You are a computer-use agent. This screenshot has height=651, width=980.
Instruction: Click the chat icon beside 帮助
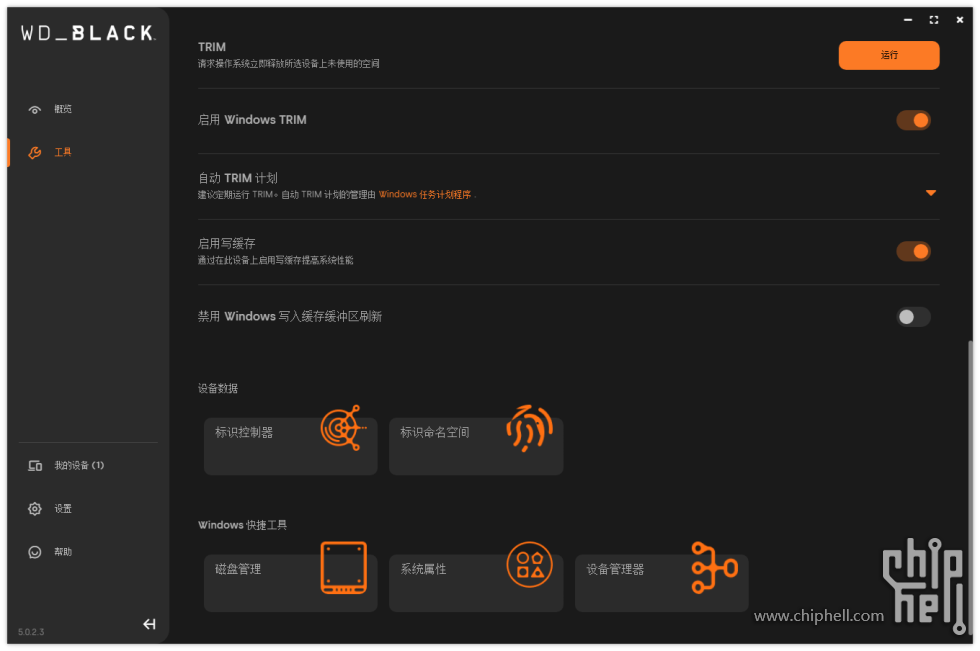click(x=35, y=552)
